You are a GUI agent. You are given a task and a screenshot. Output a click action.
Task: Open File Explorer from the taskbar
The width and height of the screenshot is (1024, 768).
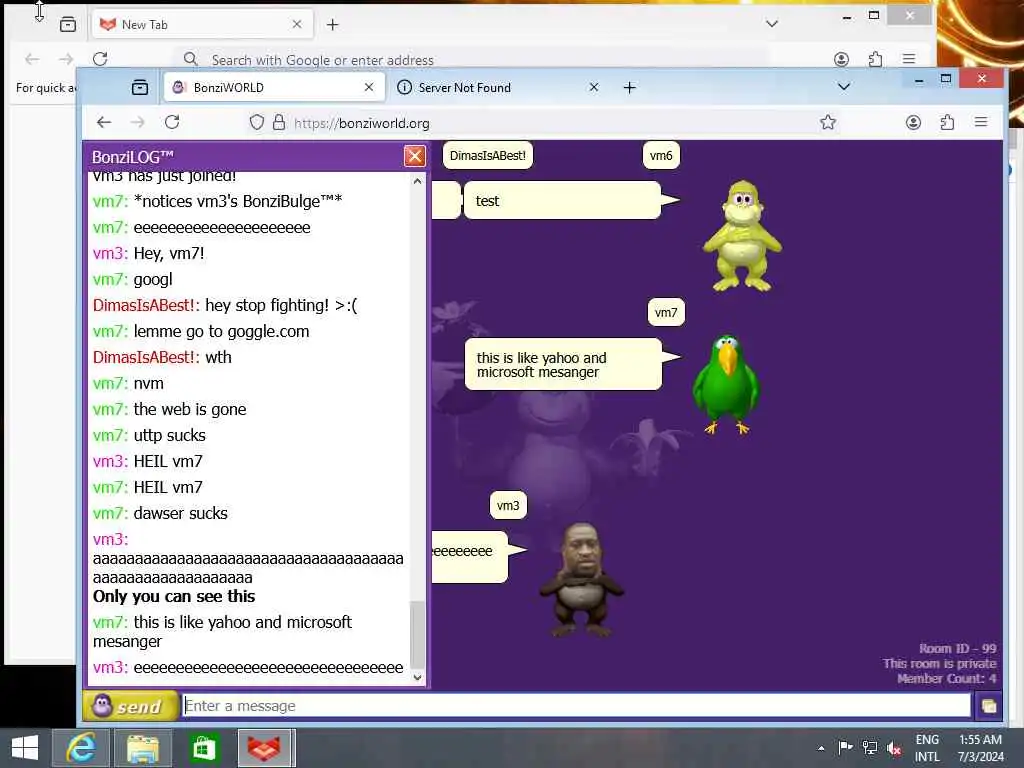point(143,748)
